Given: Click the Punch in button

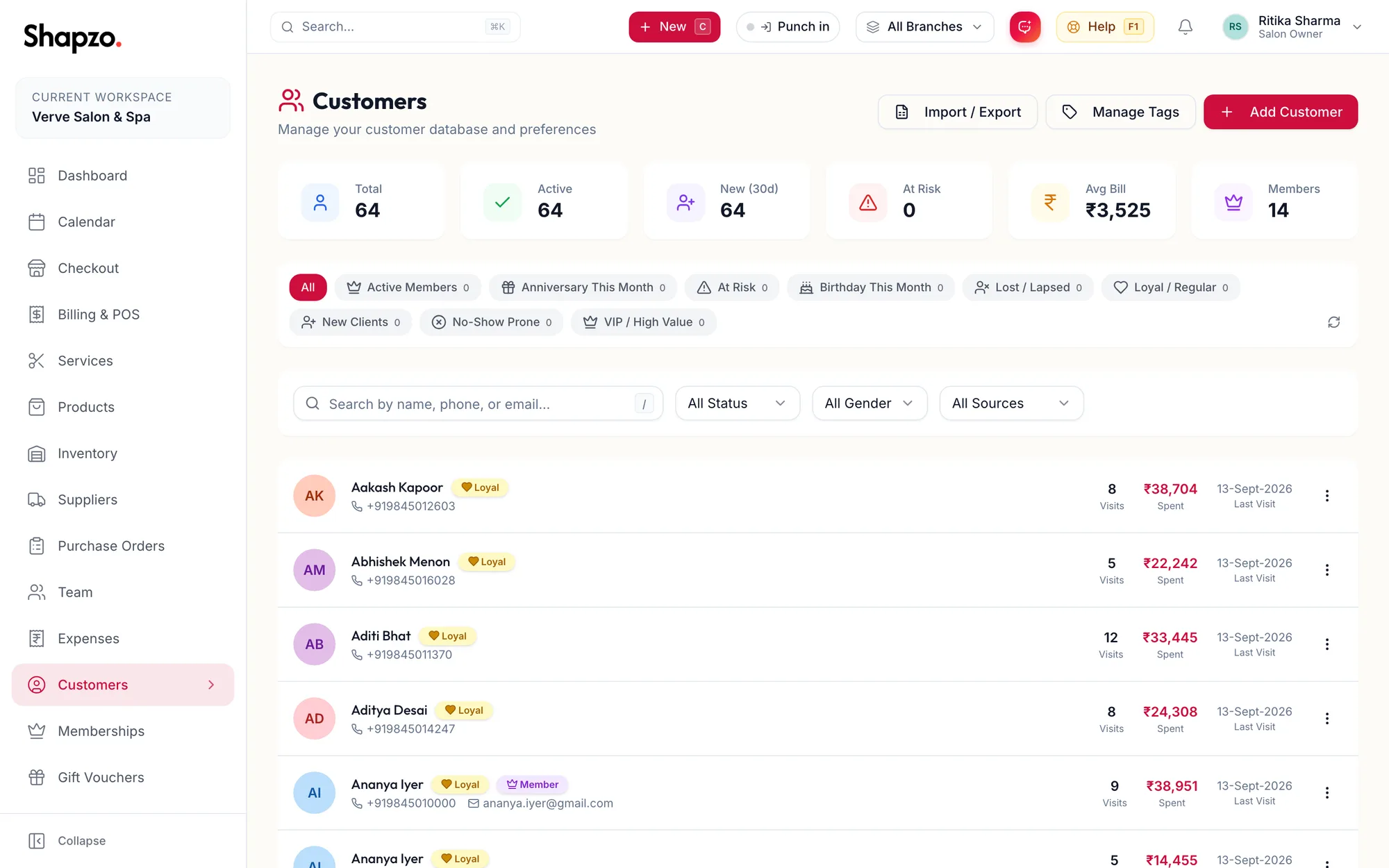Looking at the screenshot, I should click(788, 27).
